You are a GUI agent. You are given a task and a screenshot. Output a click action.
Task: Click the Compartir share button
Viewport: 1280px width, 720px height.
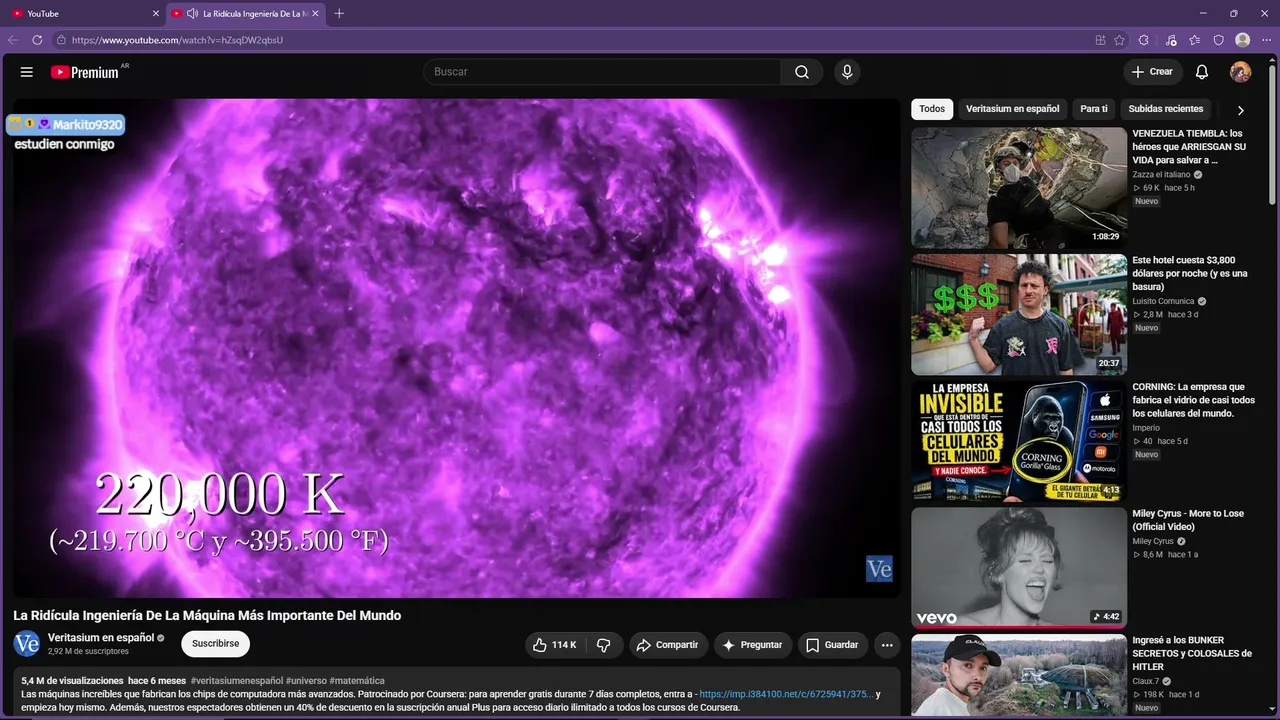pos(668,645)
